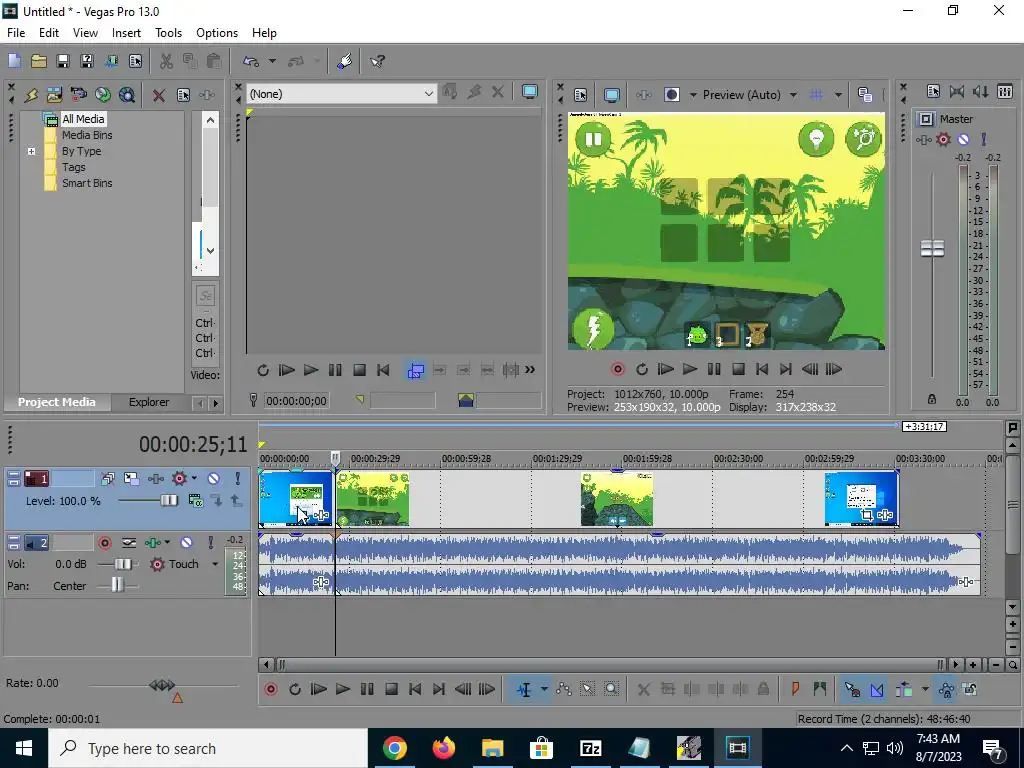Screen dimensions: 1024x768
Task: Open the Options menu
Action: (x=217, y=33)
